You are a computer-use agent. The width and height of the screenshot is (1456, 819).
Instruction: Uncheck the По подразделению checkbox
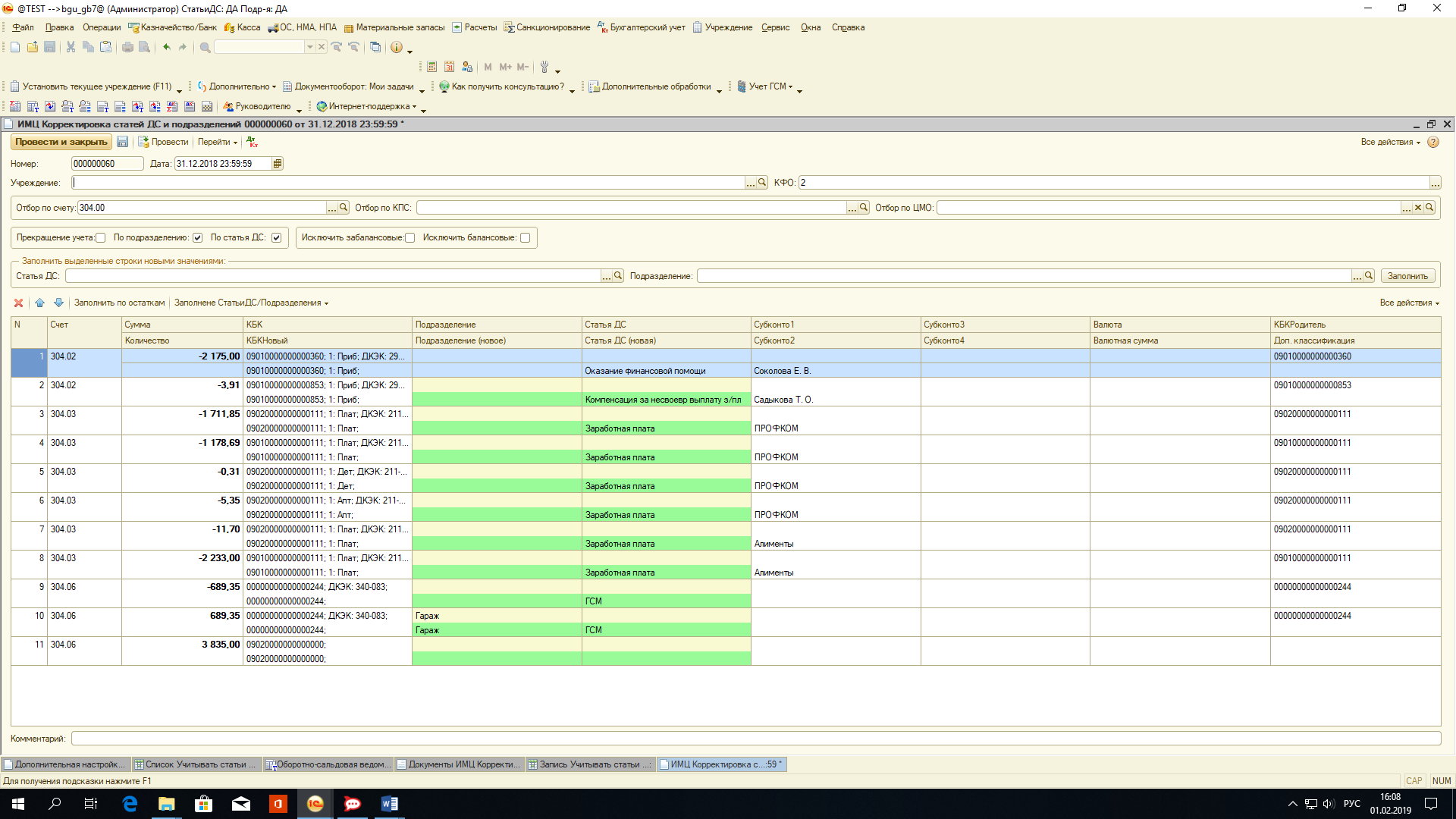(197, 237)
